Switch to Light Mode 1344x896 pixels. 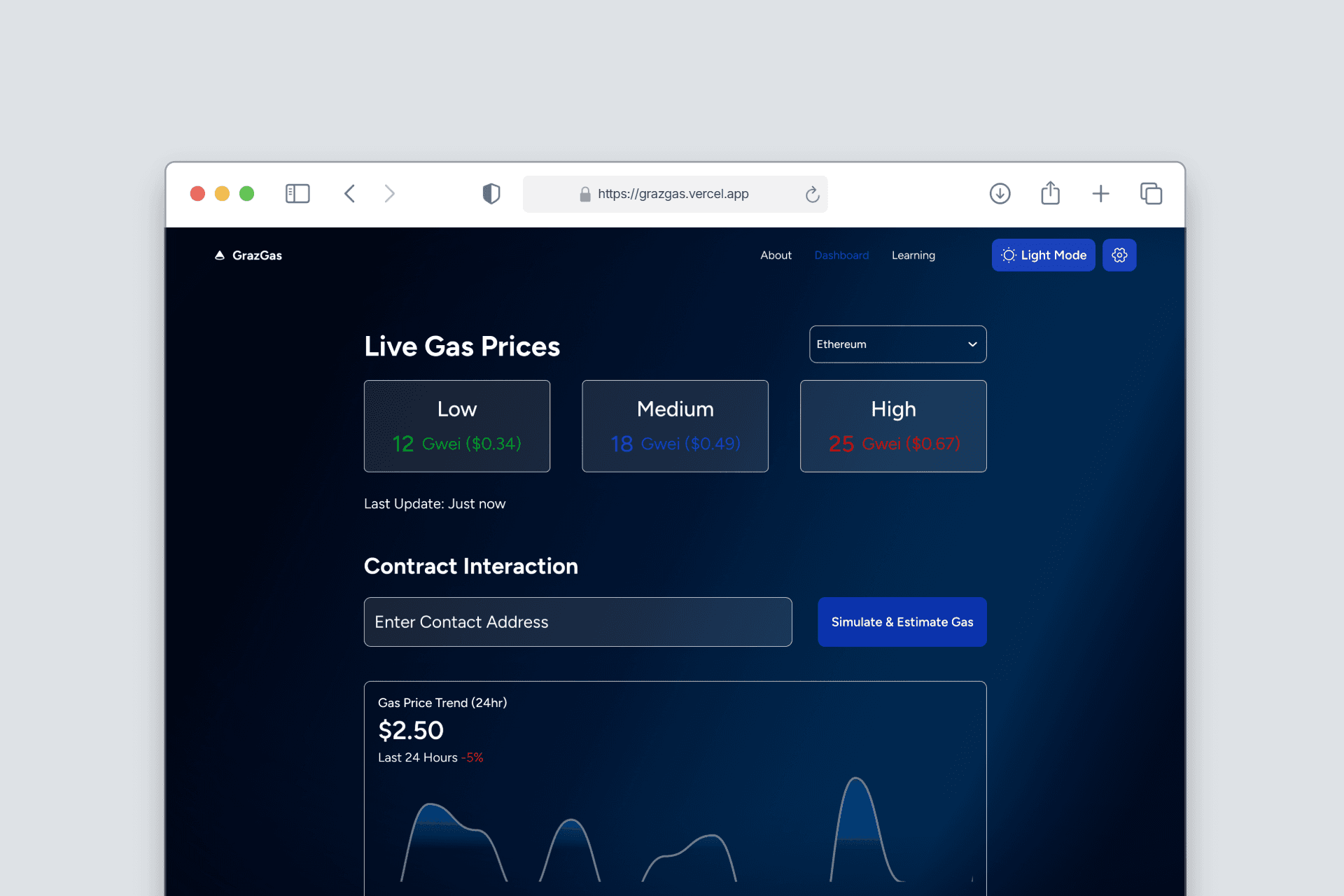click(1043, 255)
